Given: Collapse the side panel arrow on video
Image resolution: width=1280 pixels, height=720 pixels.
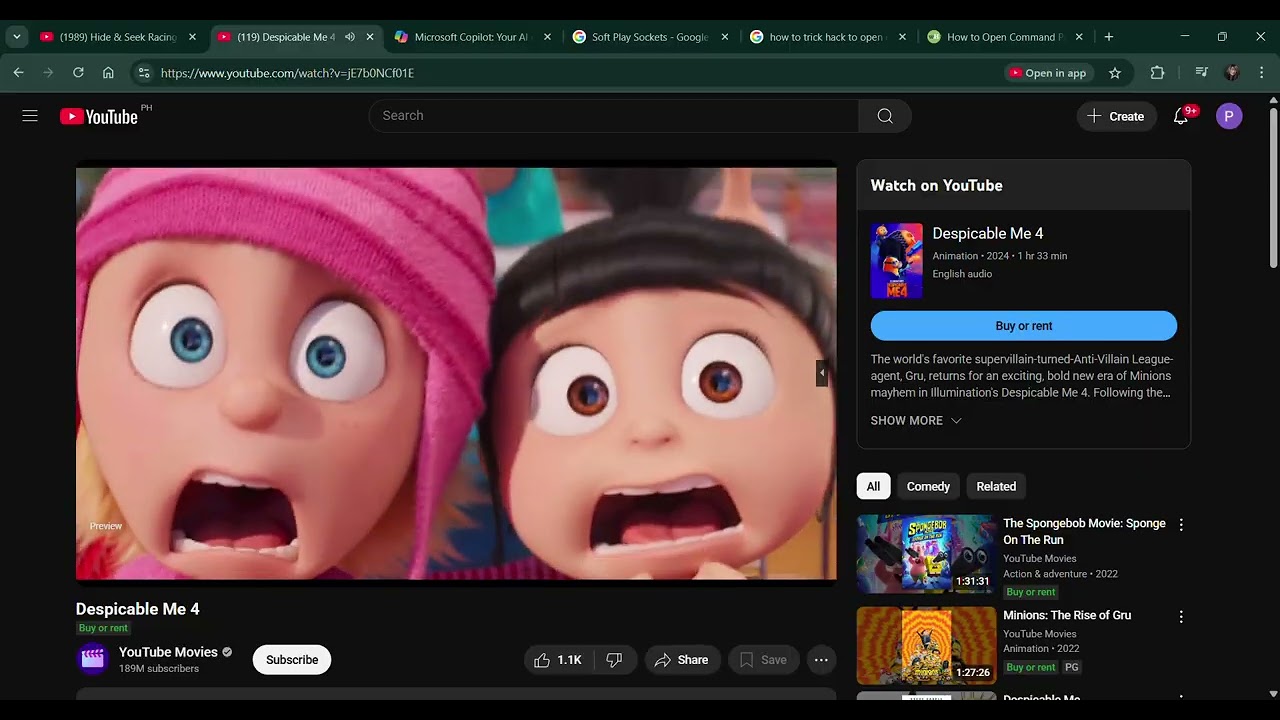Looking at the screenshot, I should click(822, 373).
